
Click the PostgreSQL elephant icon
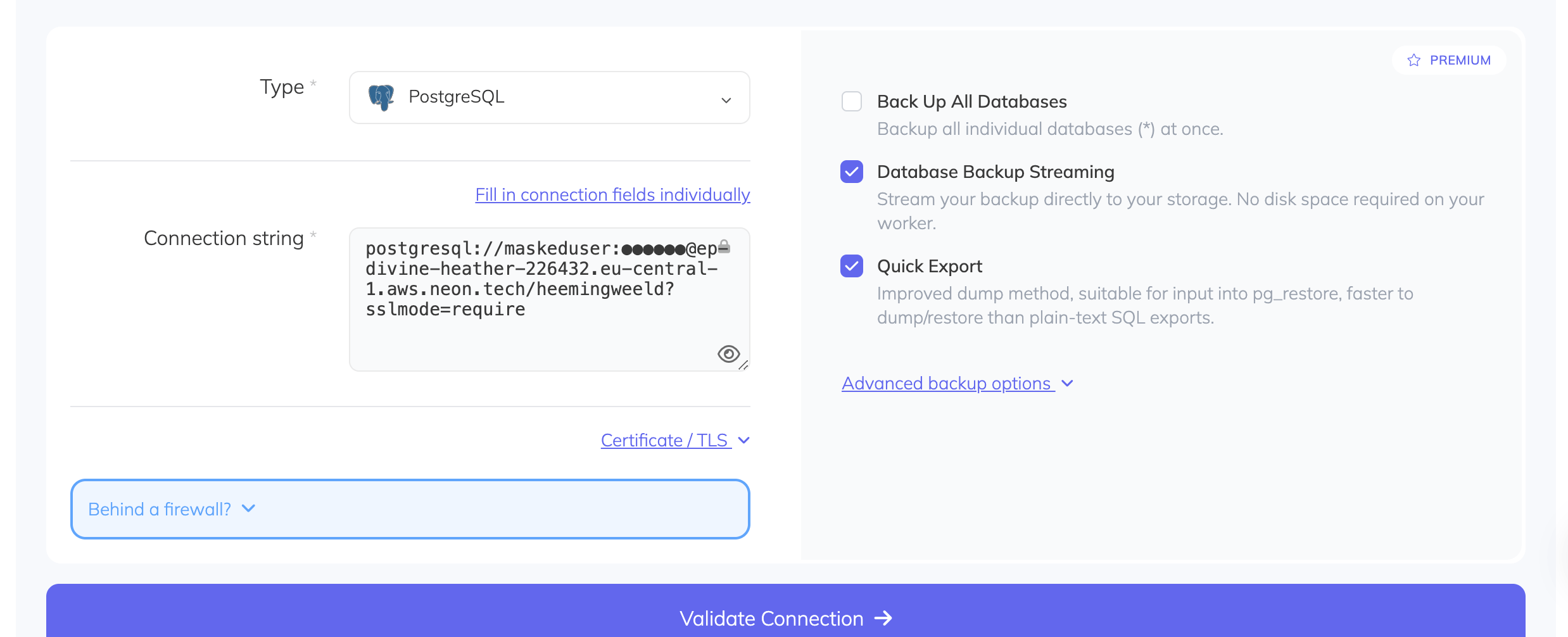click(x=381, y=96)
